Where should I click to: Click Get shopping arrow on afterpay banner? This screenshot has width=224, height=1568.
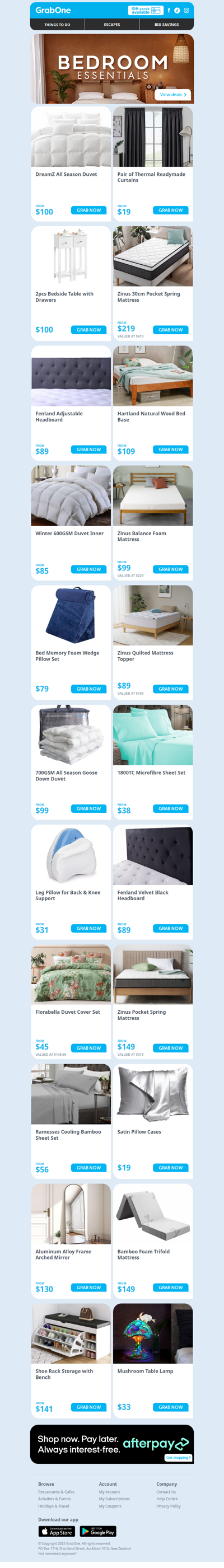pos(178,1457)
